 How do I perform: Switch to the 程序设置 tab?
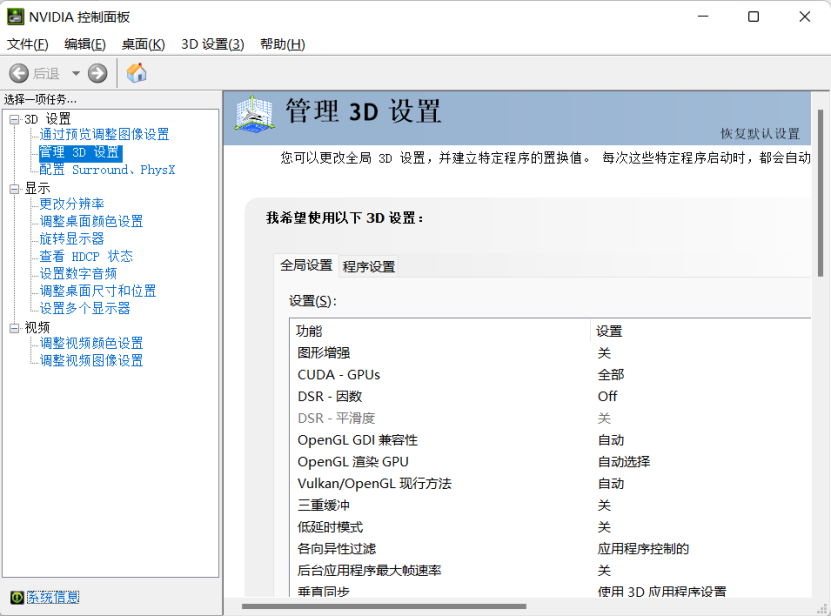(x=369, y=266)
